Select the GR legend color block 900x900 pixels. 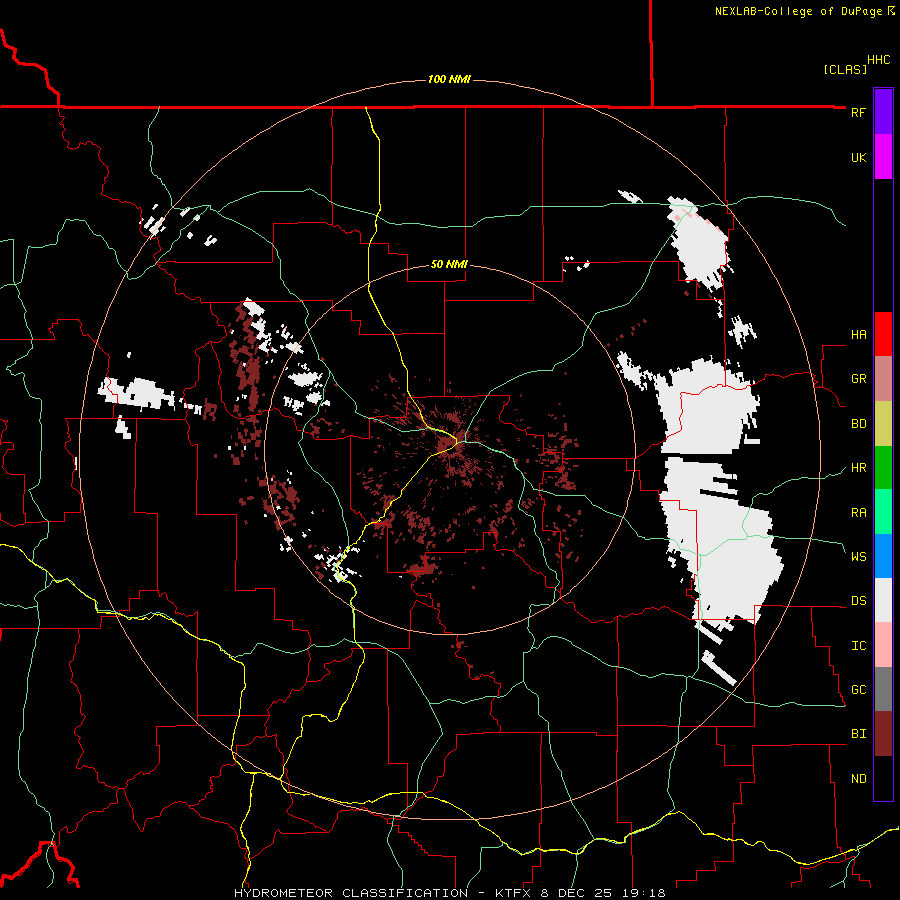pyautogui.click(x=883, y=378)
